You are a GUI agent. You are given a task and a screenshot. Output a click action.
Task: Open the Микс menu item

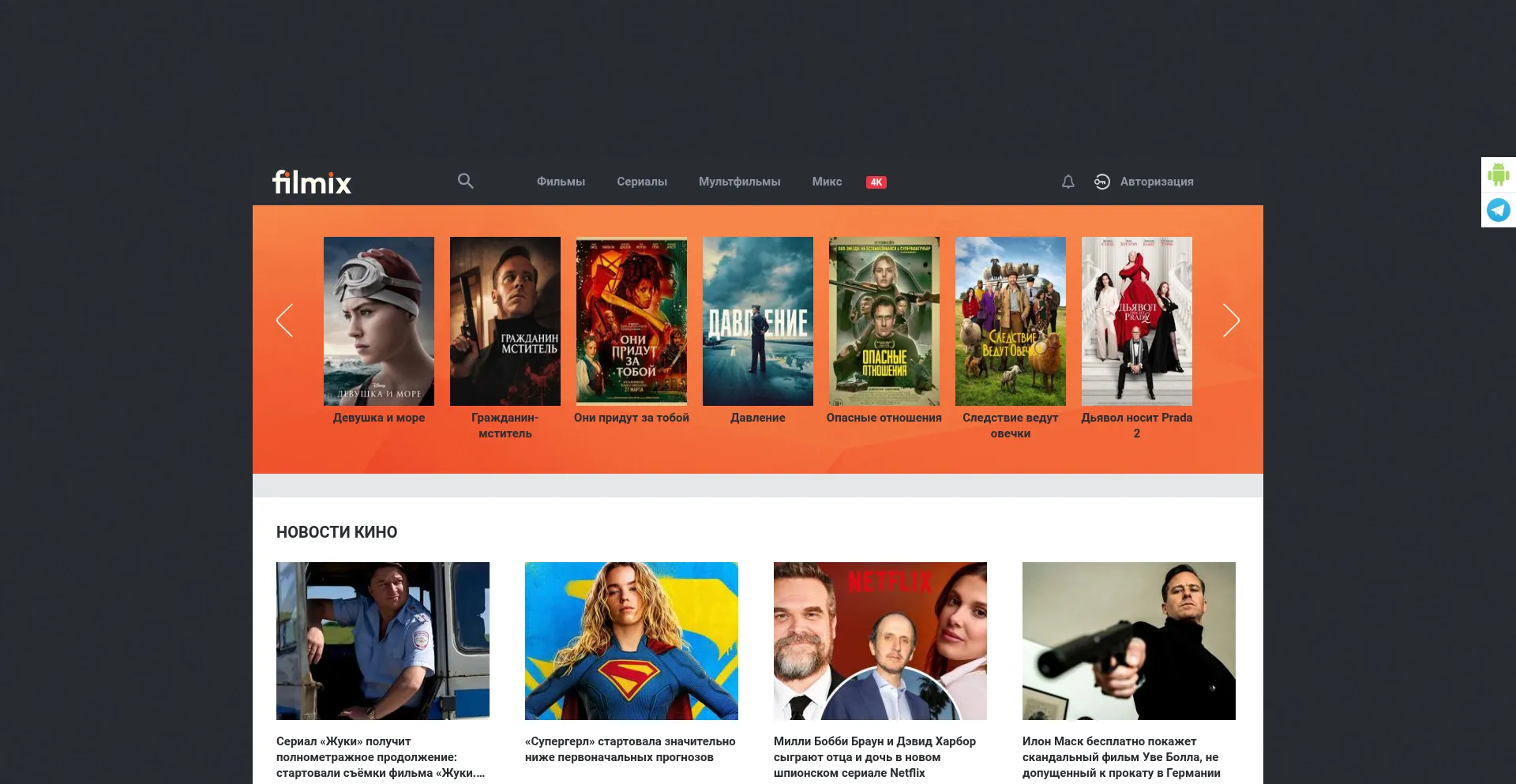click(827, 182)
